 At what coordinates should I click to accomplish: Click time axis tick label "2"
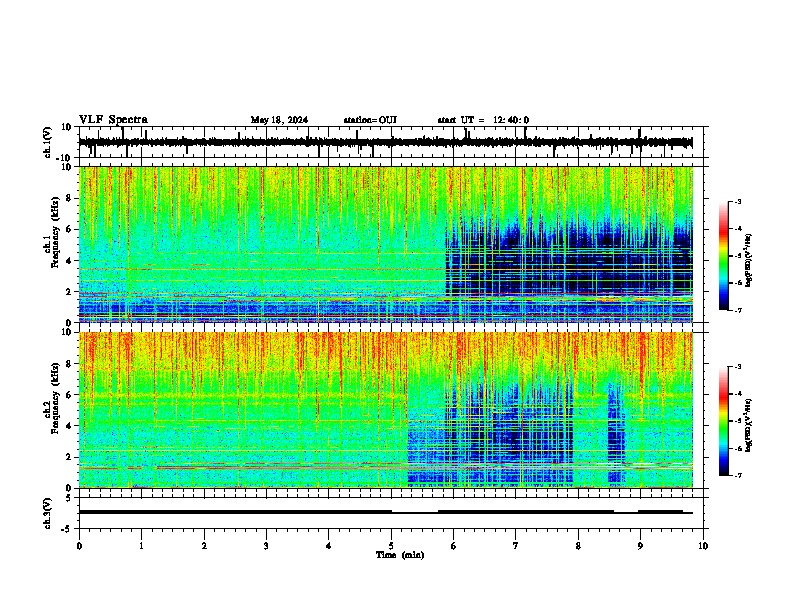pos(204,546)
